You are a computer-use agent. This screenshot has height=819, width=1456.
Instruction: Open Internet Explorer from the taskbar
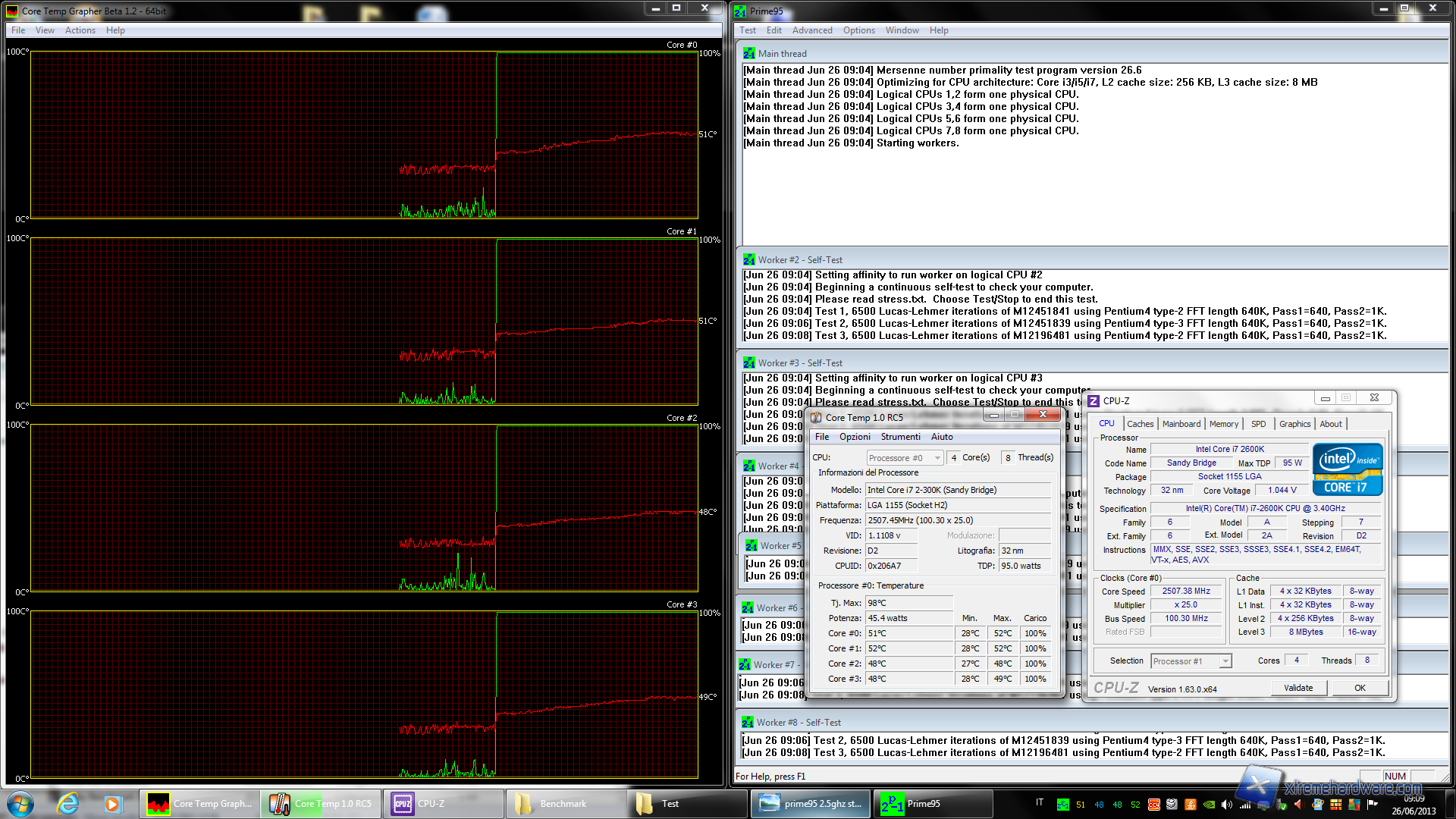pyautogui.click(x=68, y=803)
